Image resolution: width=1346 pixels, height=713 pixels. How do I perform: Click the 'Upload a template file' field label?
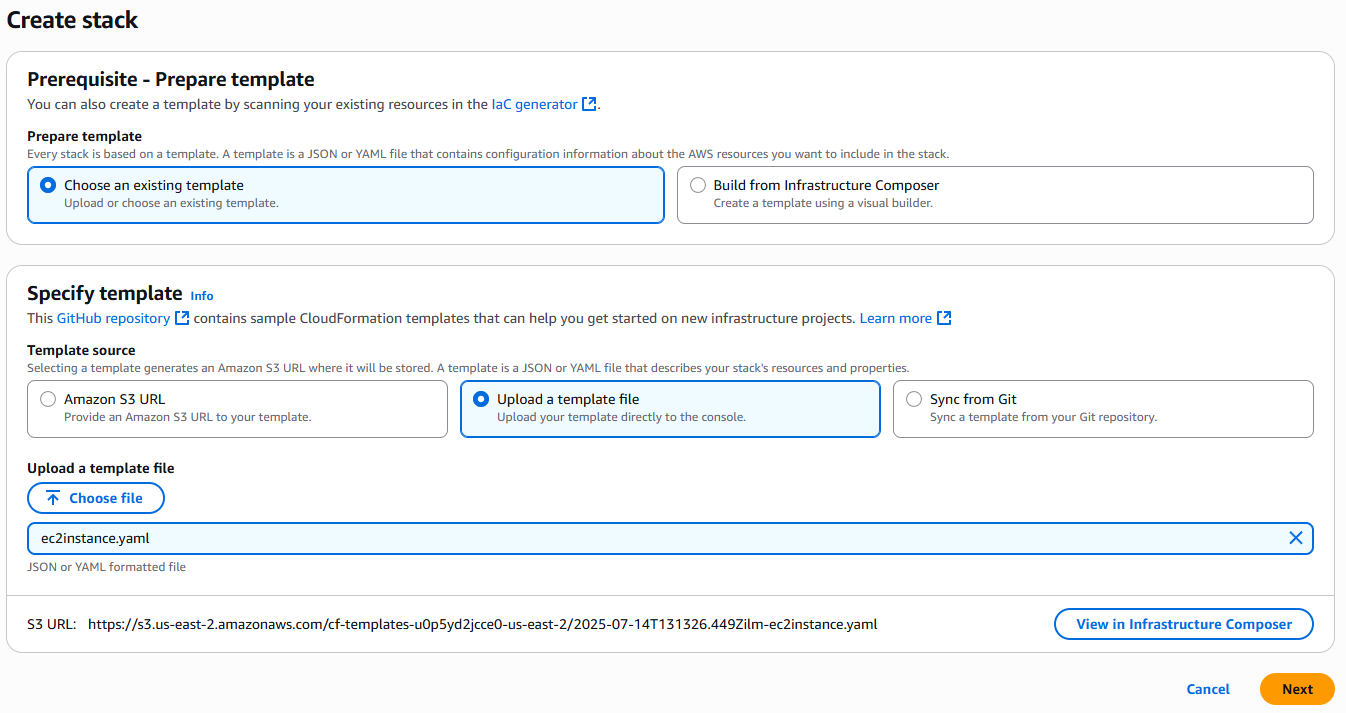pos(101,468)
